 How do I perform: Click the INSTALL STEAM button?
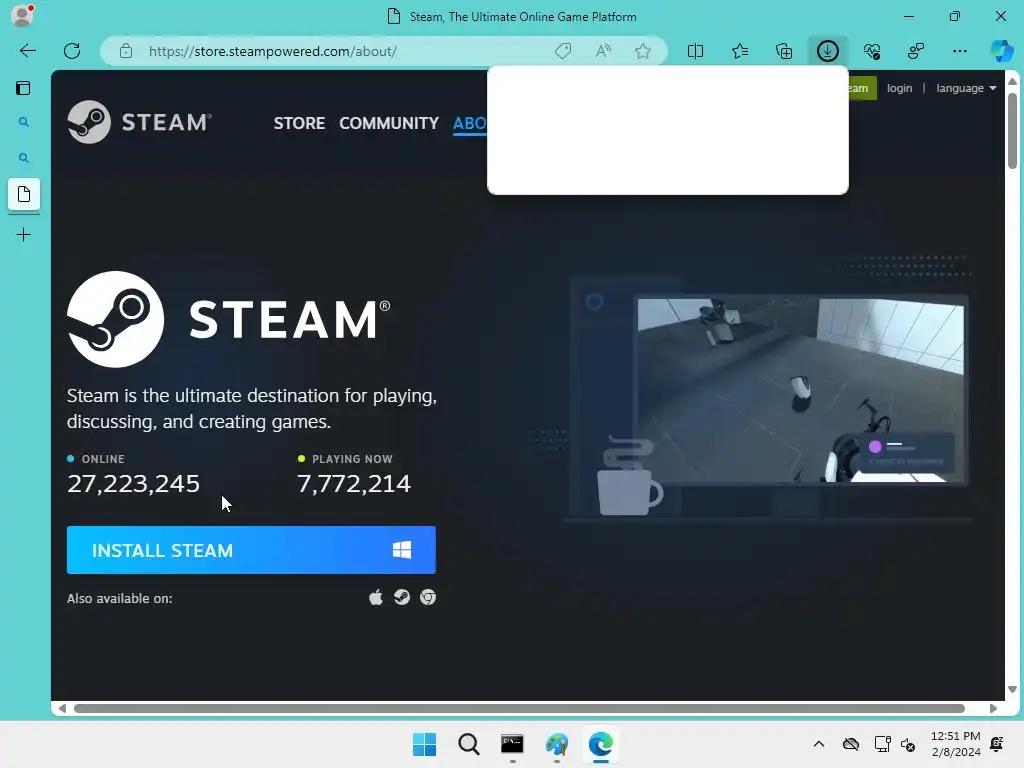[251, 550]
